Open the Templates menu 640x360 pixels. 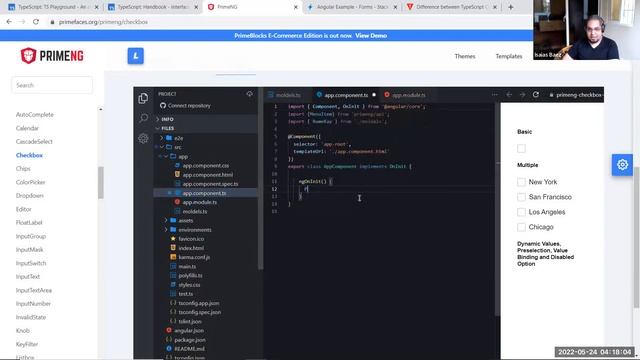click(x=509, y=56)
